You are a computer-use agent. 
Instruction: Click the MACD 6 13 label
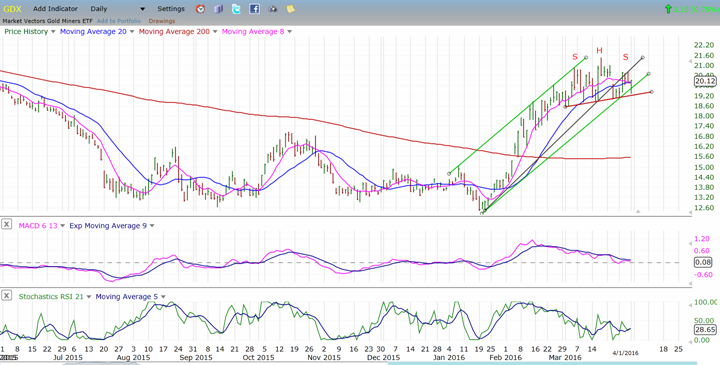[x=38, y=226]
